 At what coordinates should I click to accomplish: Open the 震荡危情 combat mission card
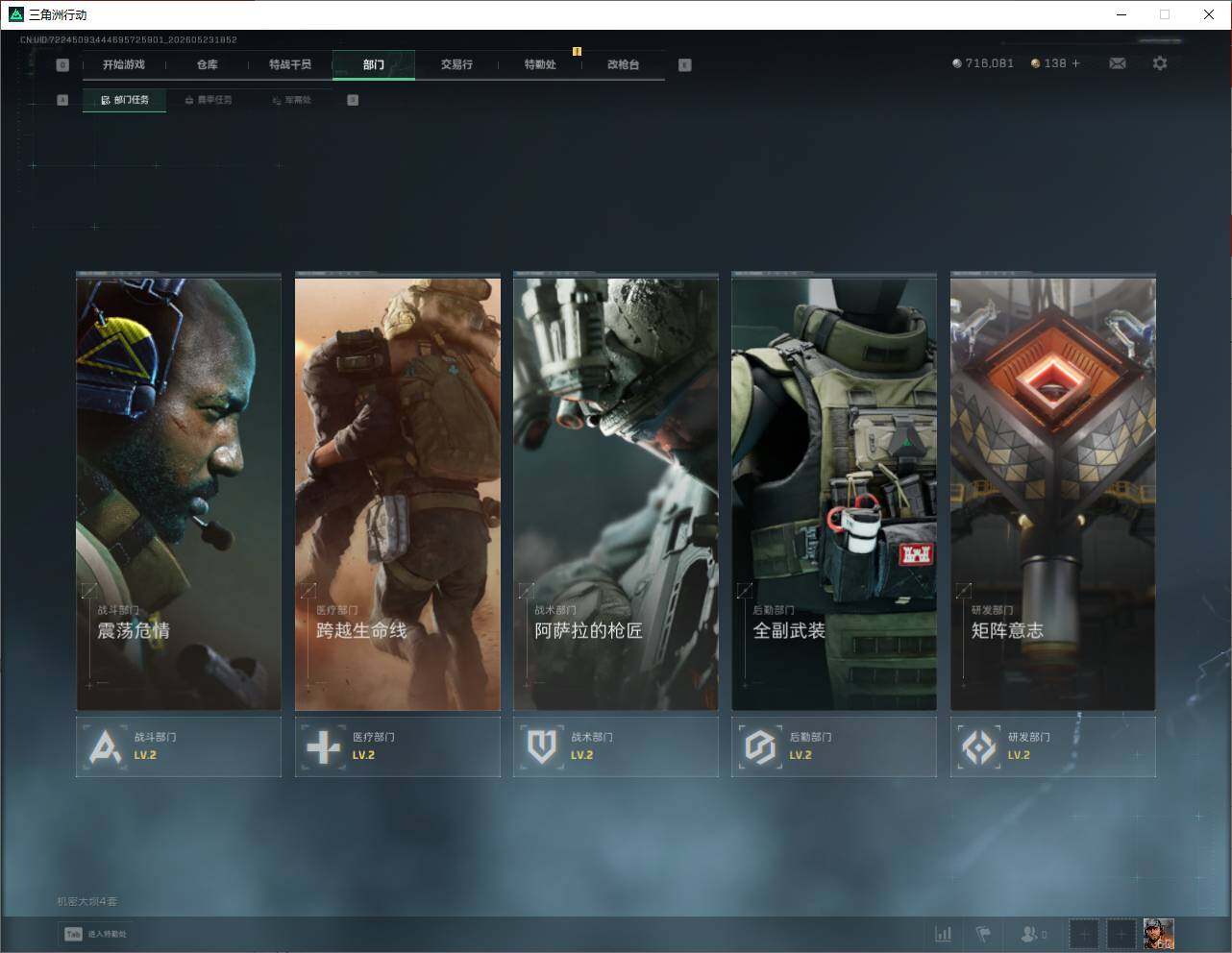[179, 492]
